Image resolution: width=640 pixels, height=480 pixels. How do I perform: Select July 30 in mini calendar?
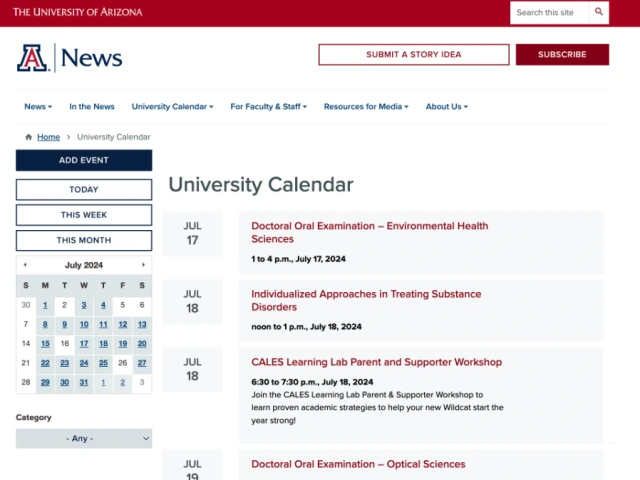click(64, 382)
